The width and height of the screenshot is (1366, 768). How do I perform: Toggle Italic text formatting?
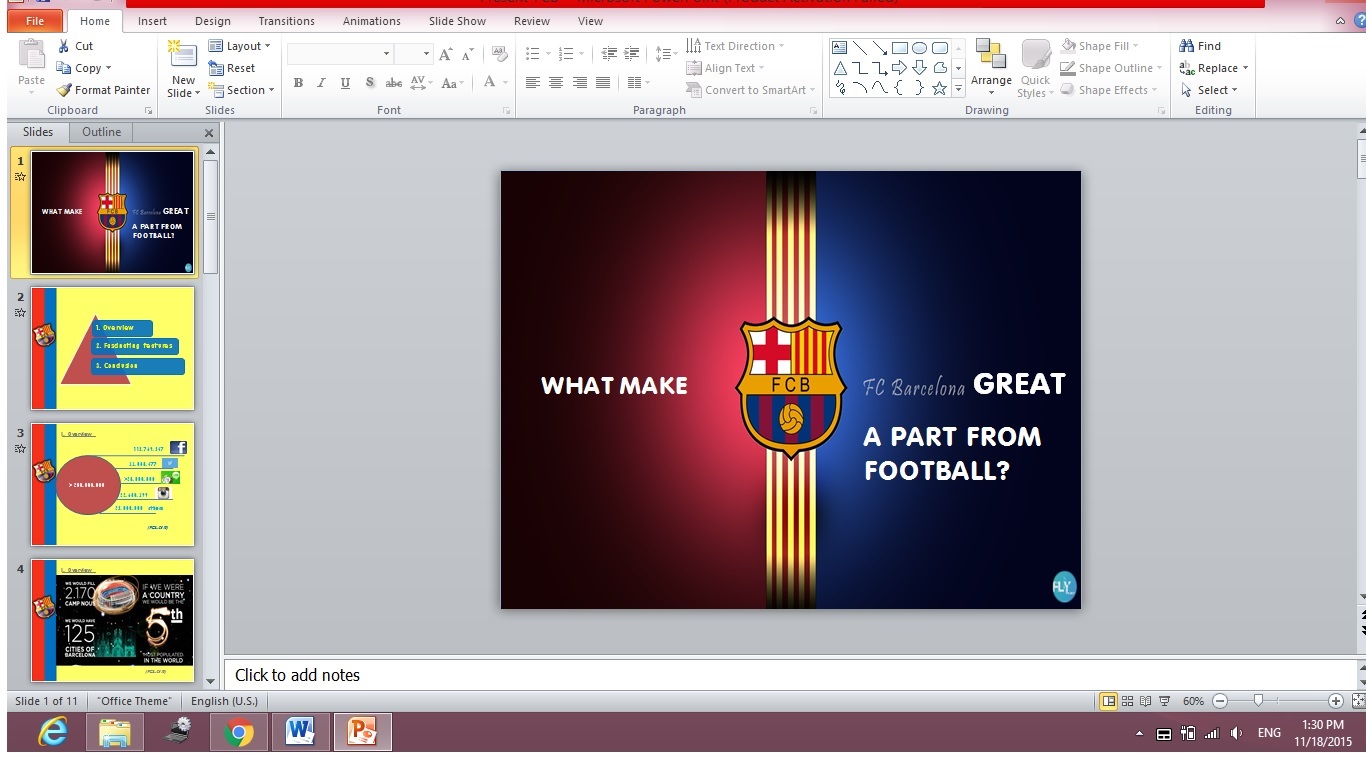pos(321,83)
